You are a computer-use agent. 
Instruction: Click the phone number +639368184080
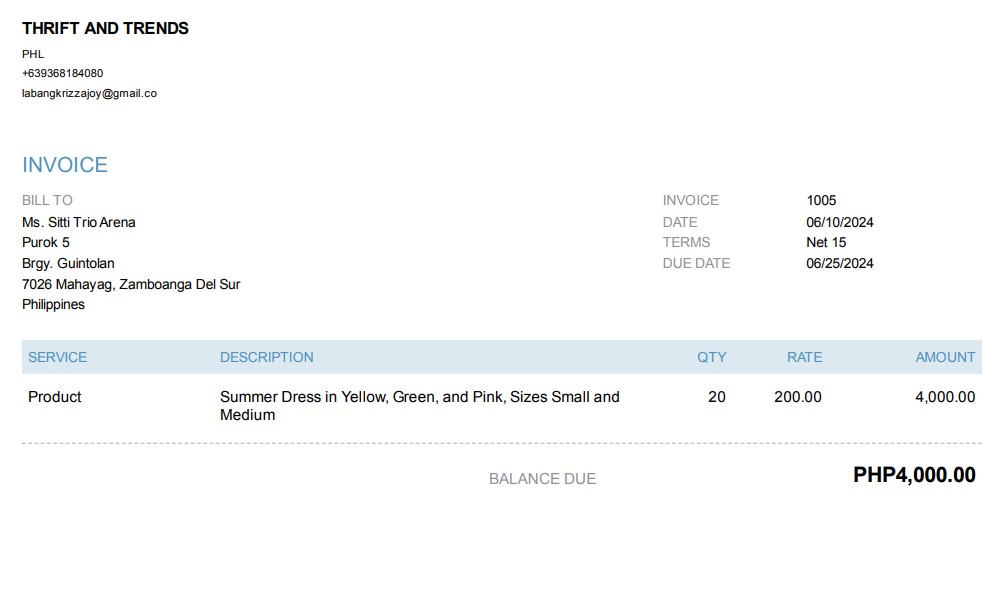[x=62, y=73]
